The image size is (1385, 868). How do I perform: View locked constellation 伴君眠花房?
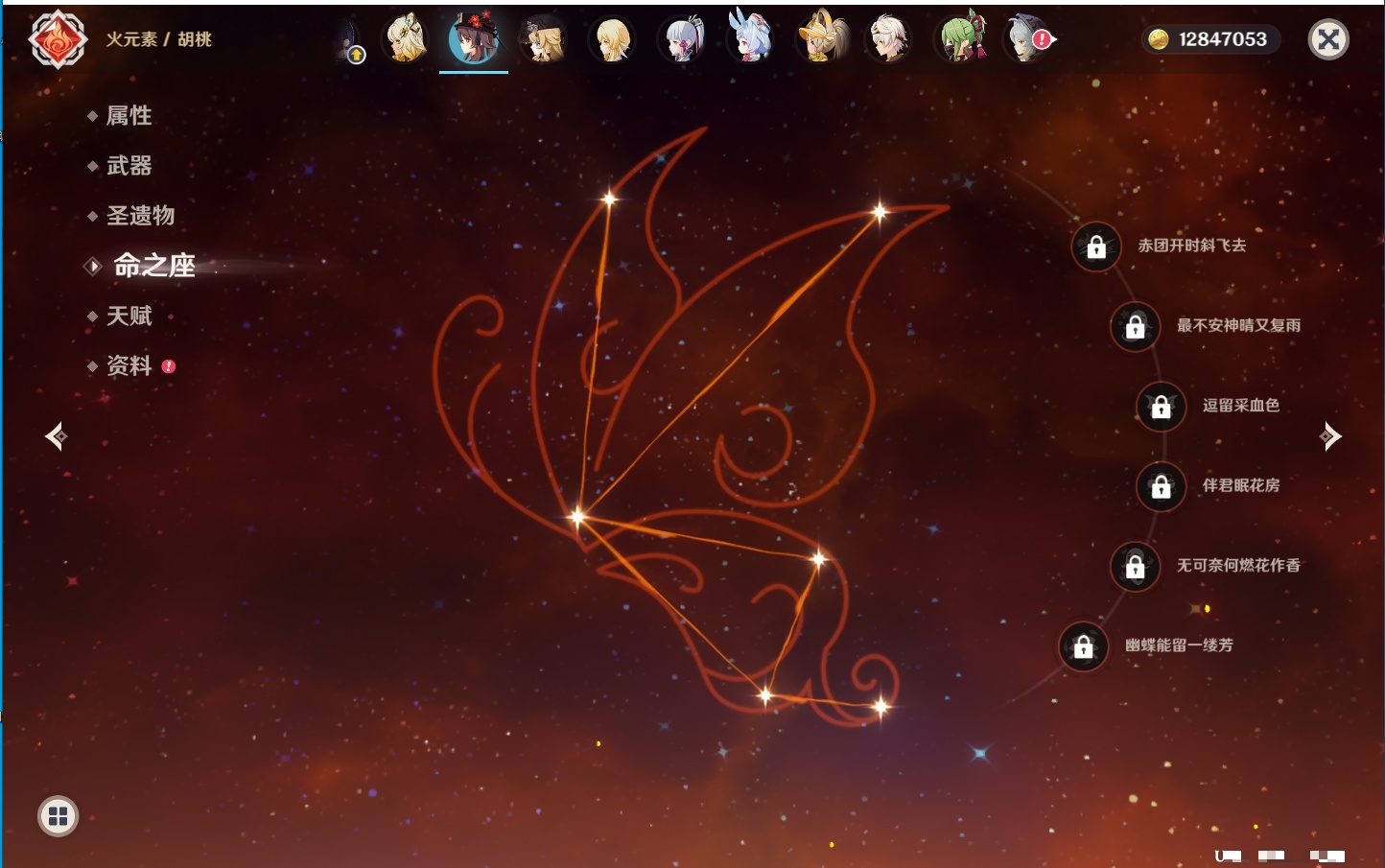pyautogui.click(x=1161, y=487)
